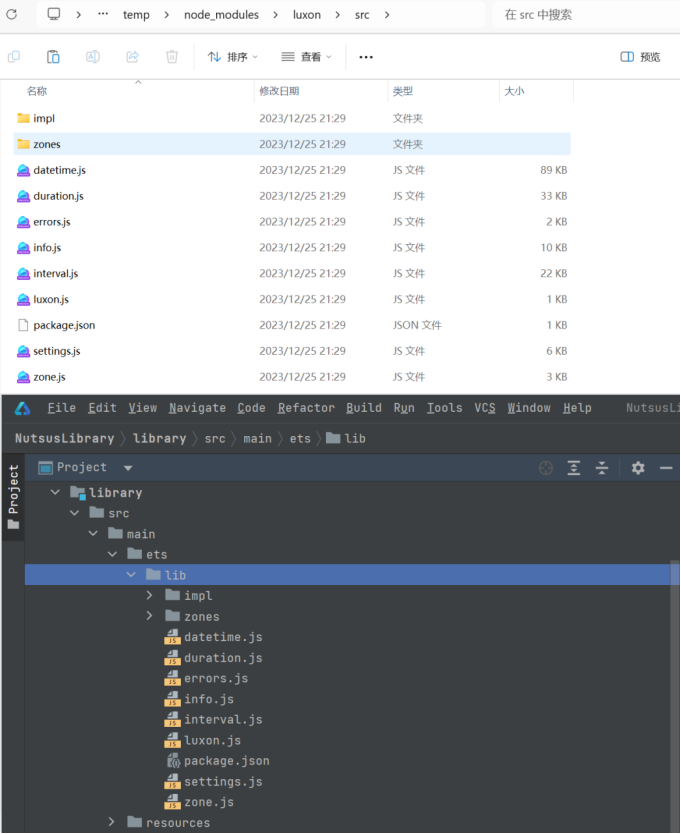Click the refresh icon in Explorer

(12, 14)
